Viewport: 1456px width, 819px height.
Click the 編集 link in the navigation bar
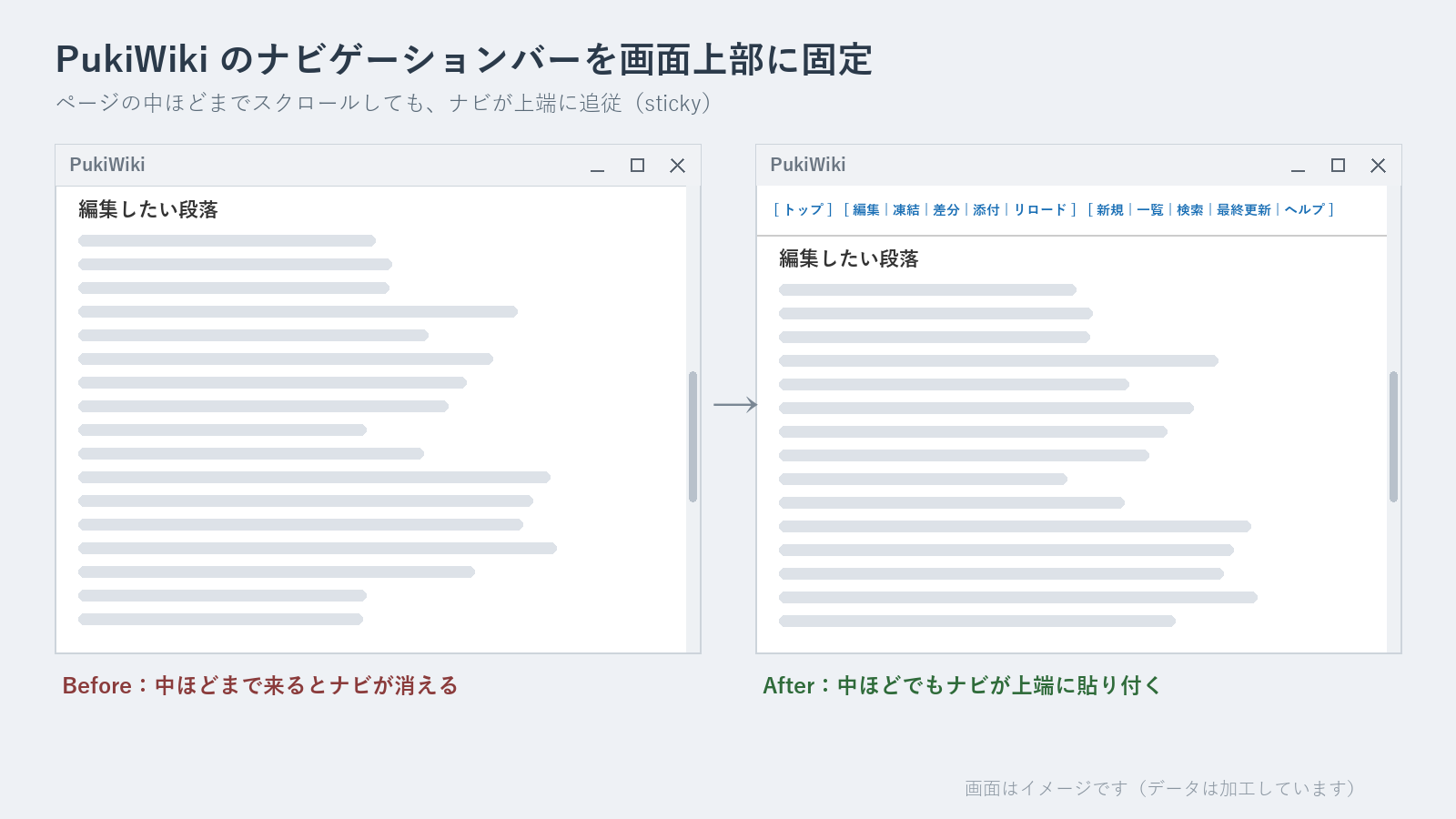coord(866,209)
